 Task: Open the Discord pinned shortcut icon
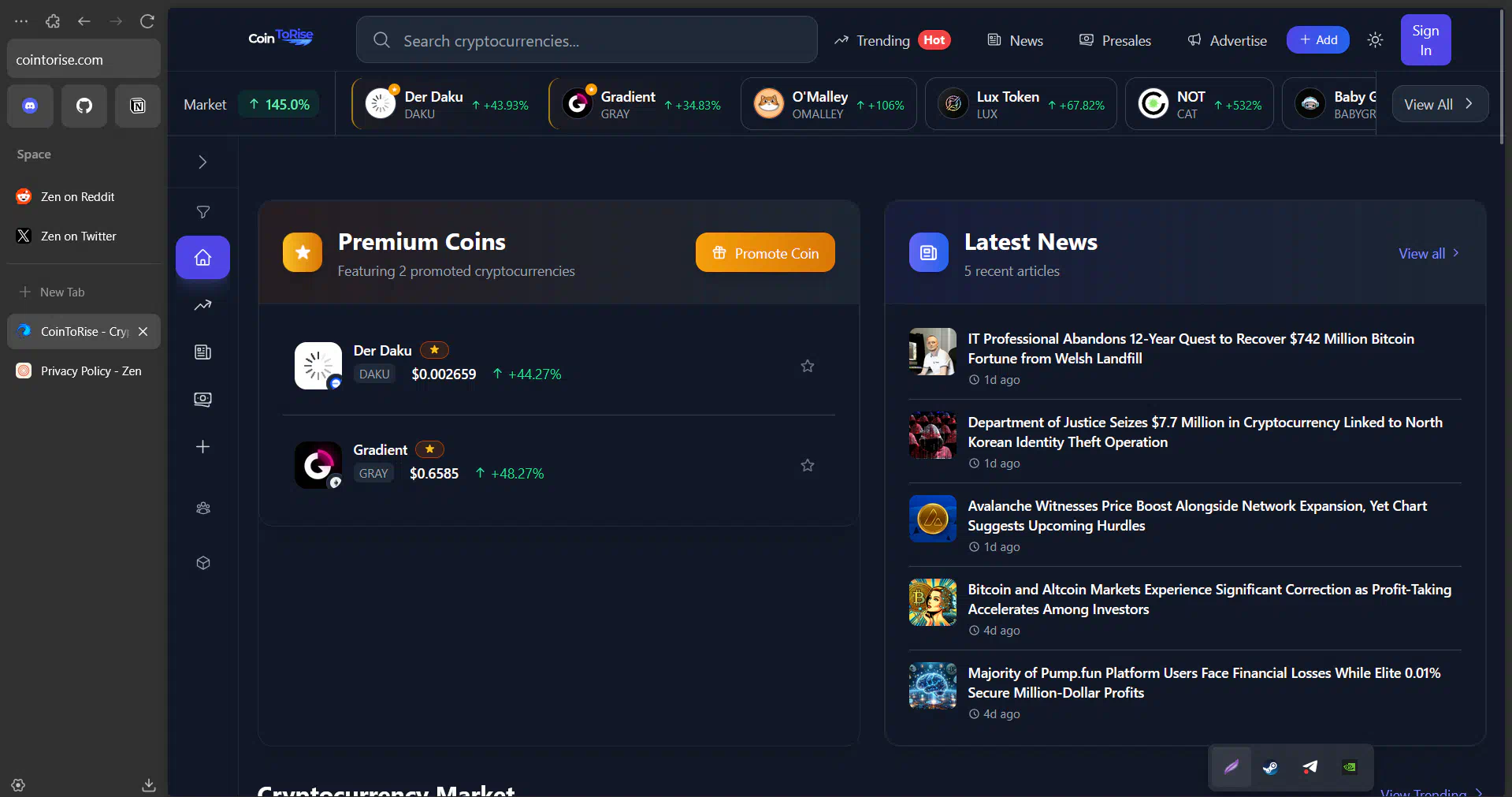coord(30,106)
